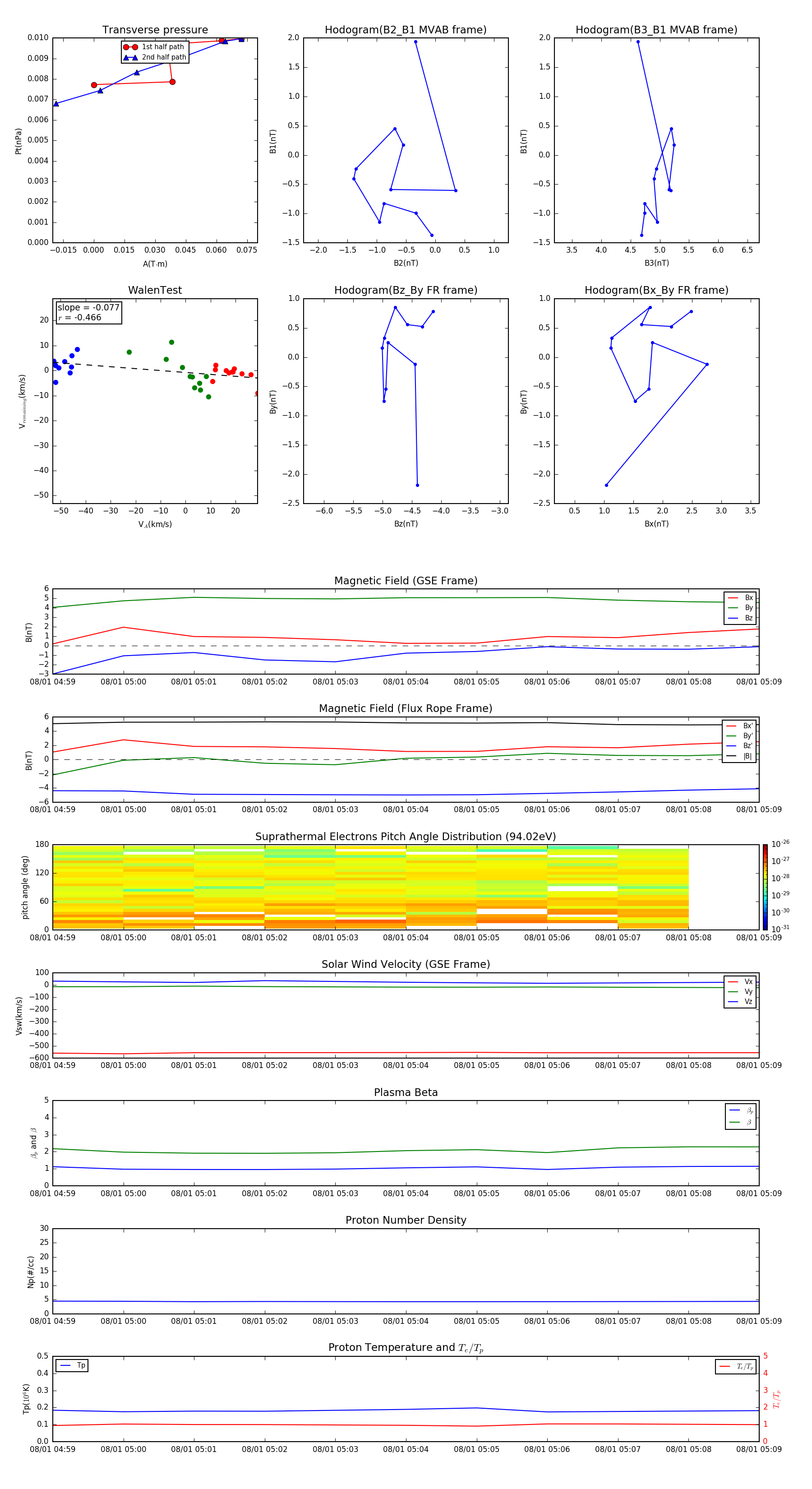Image resolution: width=812 pixels, height=1489 pixels.
Task: Click the B(nT) y-axis label of GSE Frame plot
Action: point(28,632)
